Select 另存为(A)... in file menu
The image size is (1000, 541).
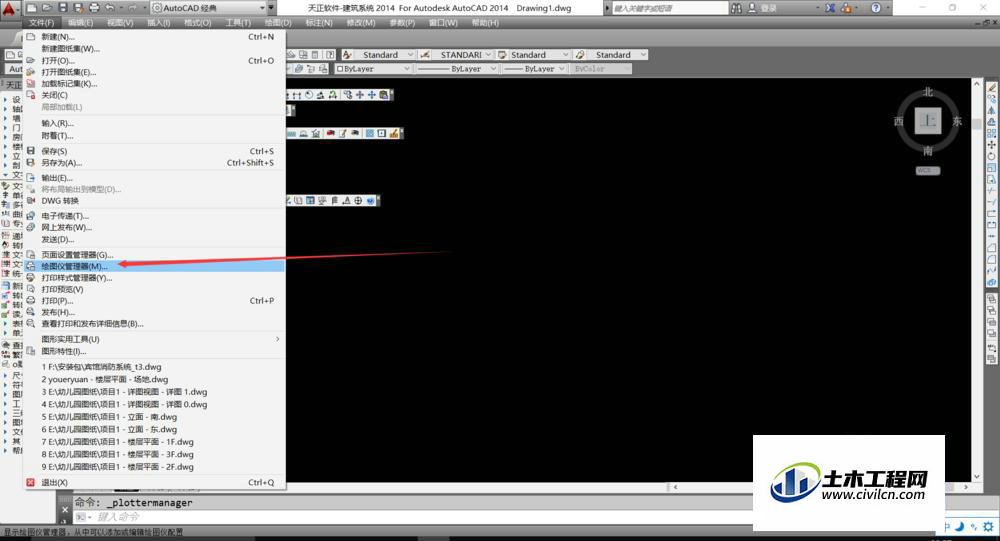pyautogui.click(x=154, y=163)
